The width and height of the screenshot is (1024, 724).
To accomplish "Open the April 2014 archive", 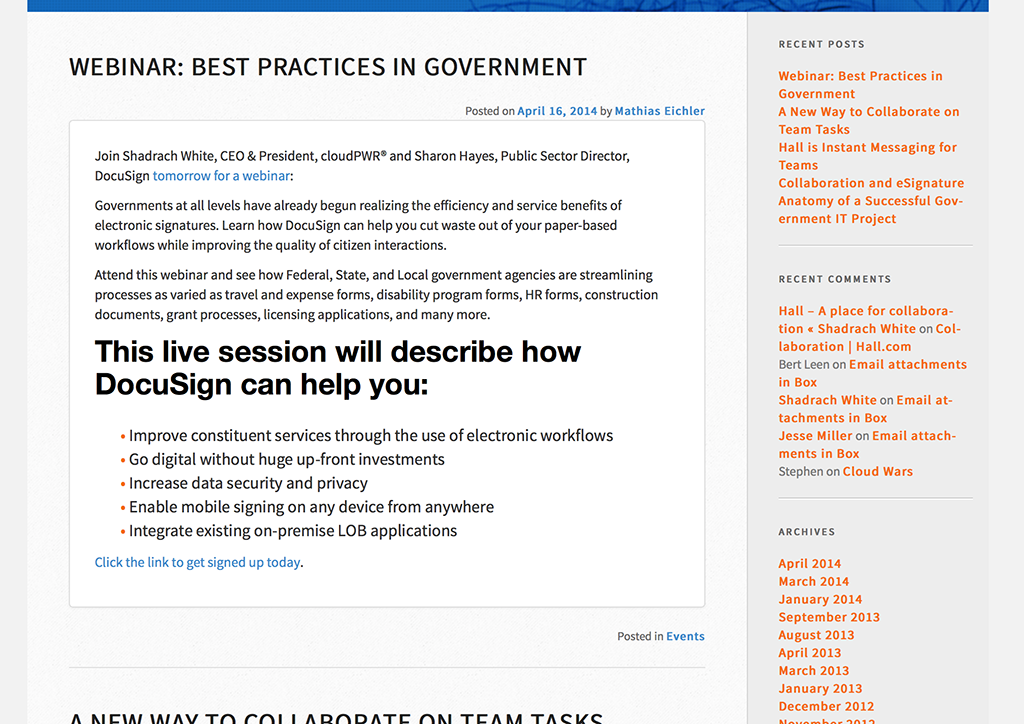I will (x=810, y=563).
